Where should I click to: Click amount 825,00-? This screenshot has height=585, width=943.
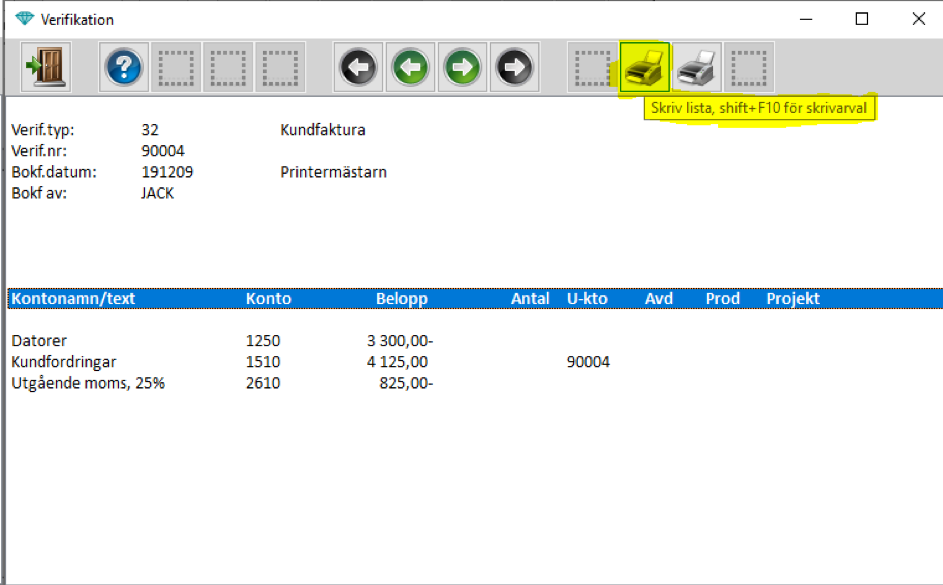tap(406, 383)
